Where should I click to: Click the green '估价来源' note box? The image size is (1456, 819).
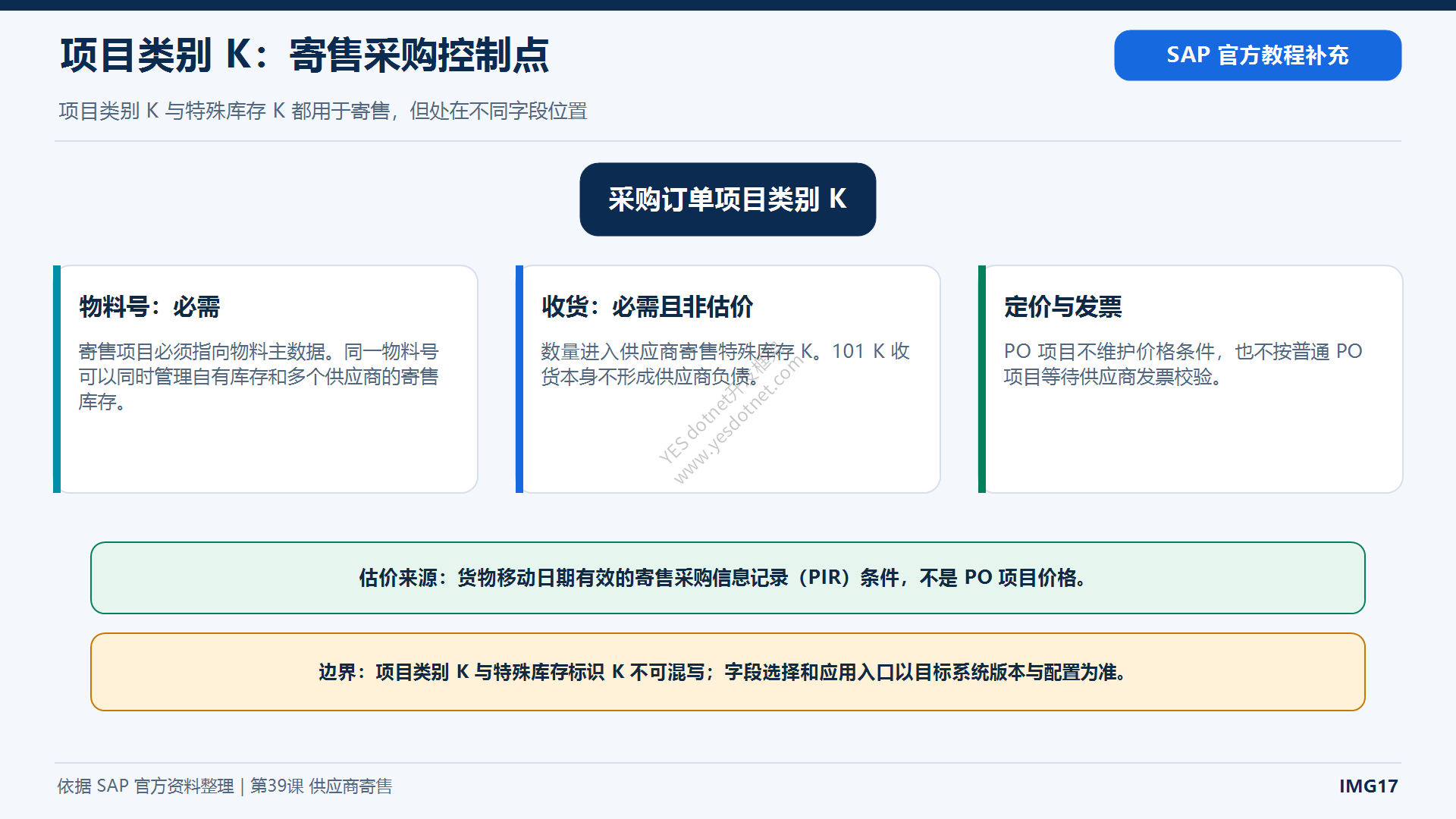tap(728, 578)
